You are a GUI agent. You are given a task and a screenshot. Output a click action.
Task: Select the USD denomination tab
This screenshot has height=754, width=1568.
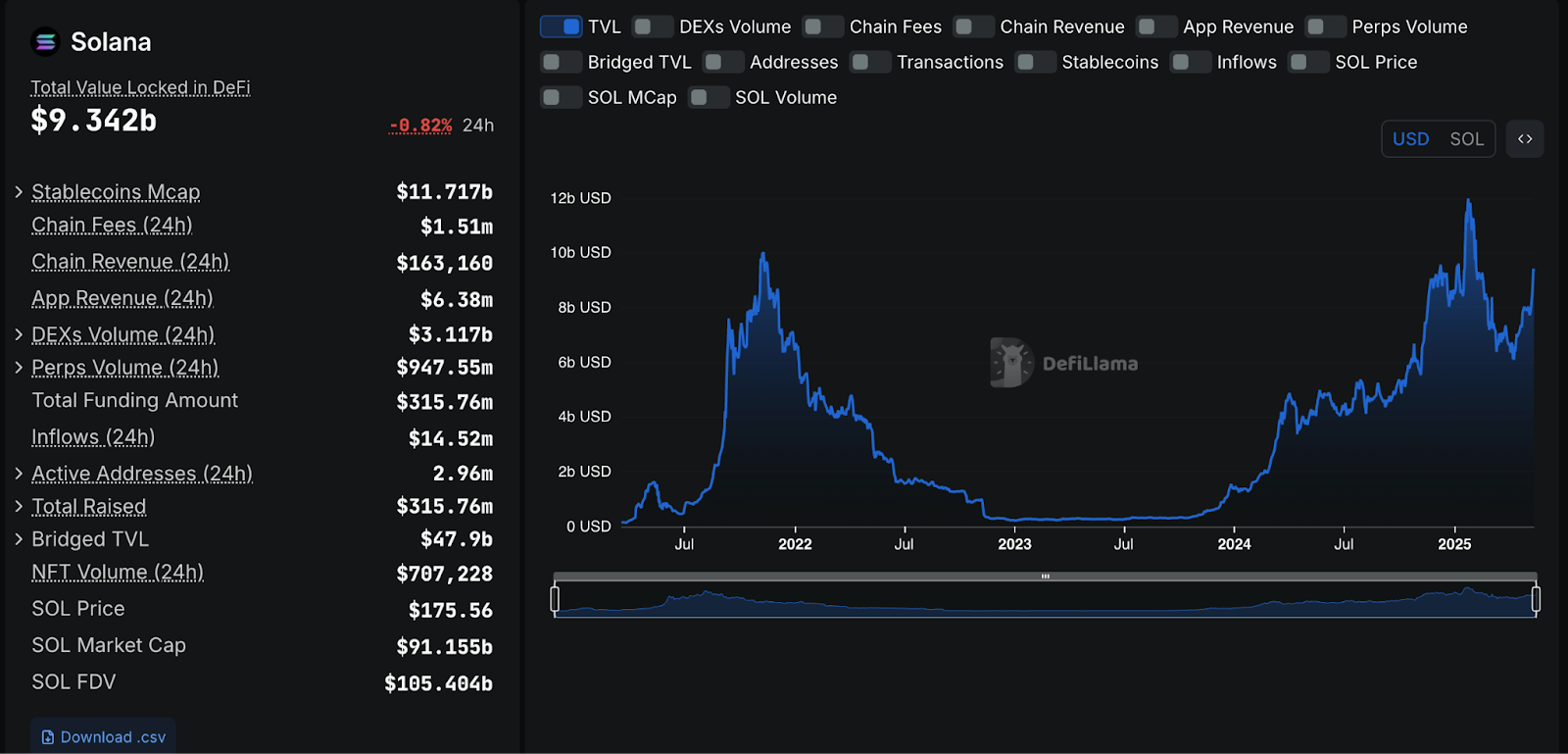tap(1410, 139)
